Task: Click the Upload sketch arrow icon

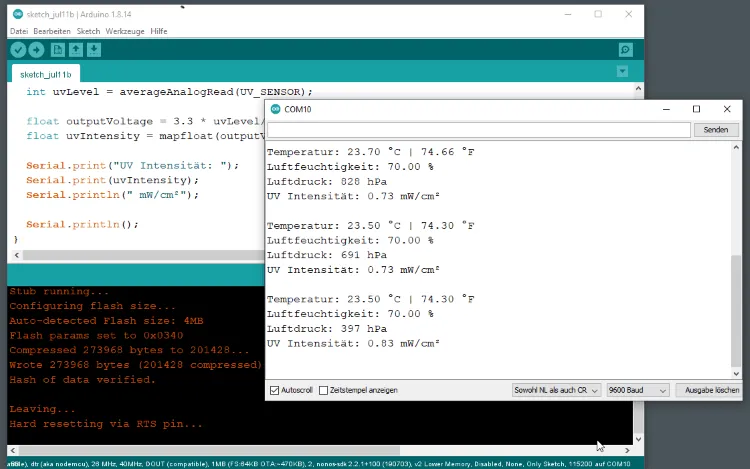Action: coord(36,50)
